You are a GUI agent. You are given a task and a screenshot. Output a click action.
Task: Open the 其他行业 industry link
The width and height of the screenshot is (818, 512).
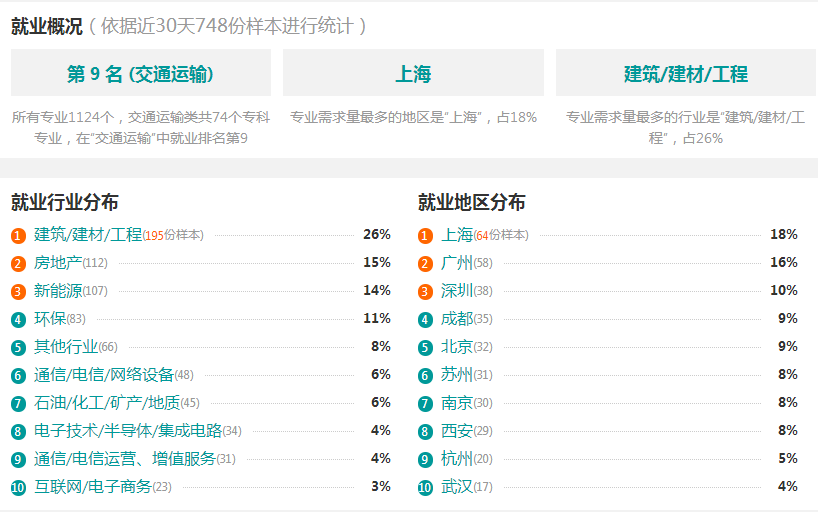(66, 347)
